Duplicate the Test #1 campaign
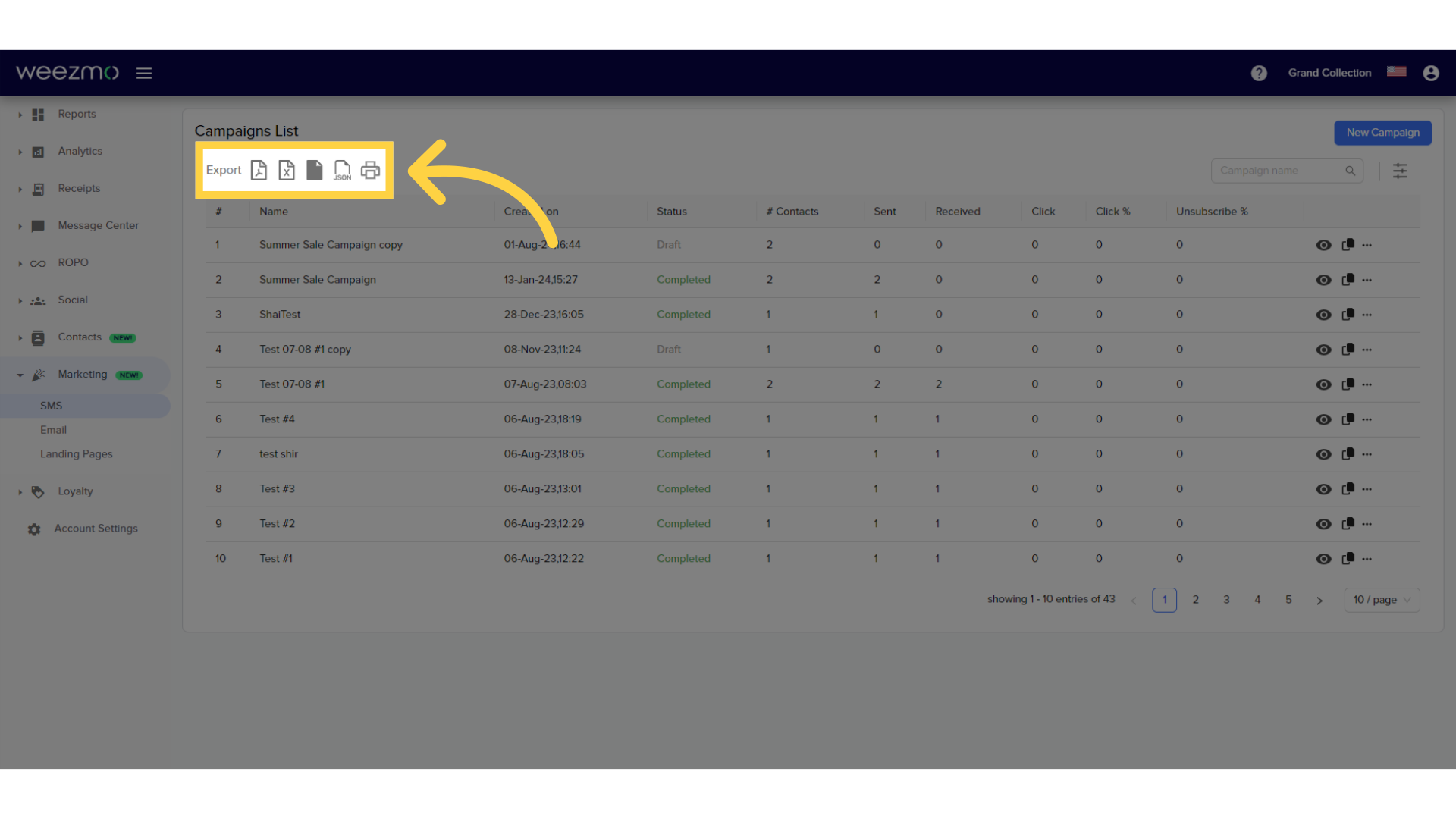The height and width of the screenshot is (819, 1456). [1348, 559]
